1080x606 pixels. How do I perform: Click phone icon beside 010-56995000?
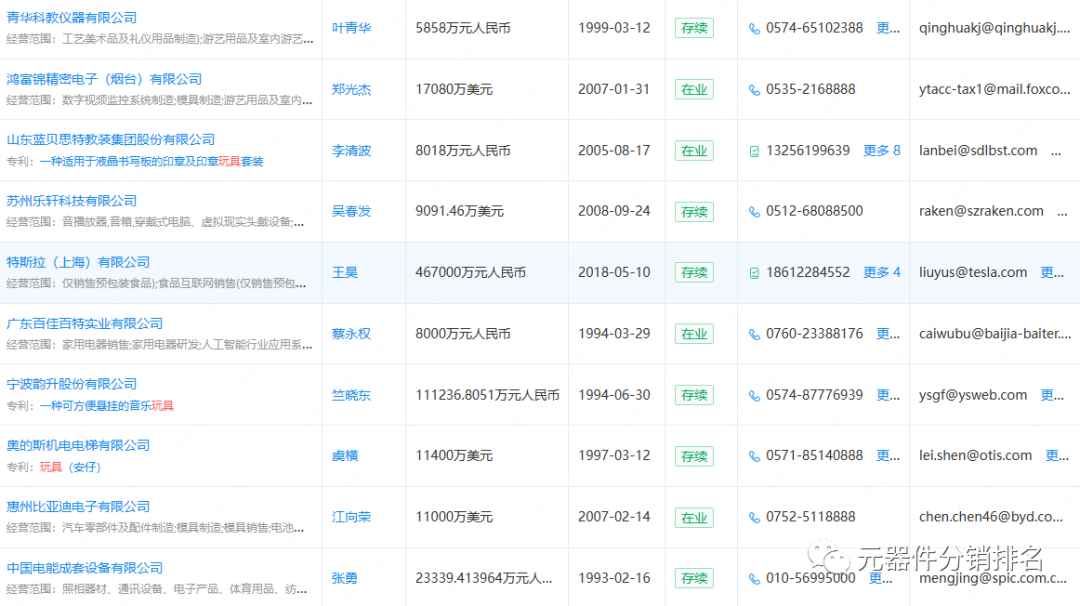pos(754,579)
